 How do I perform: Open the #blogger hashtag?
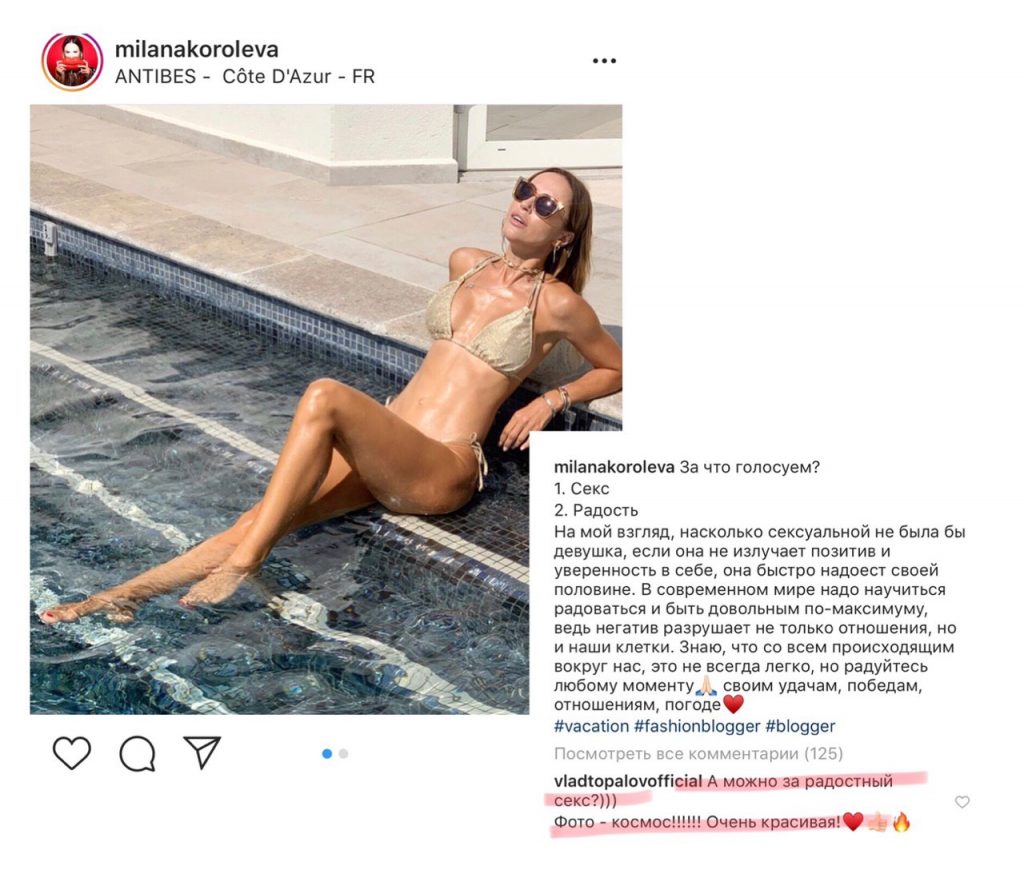pyautogui.click(x=800, y=726)
